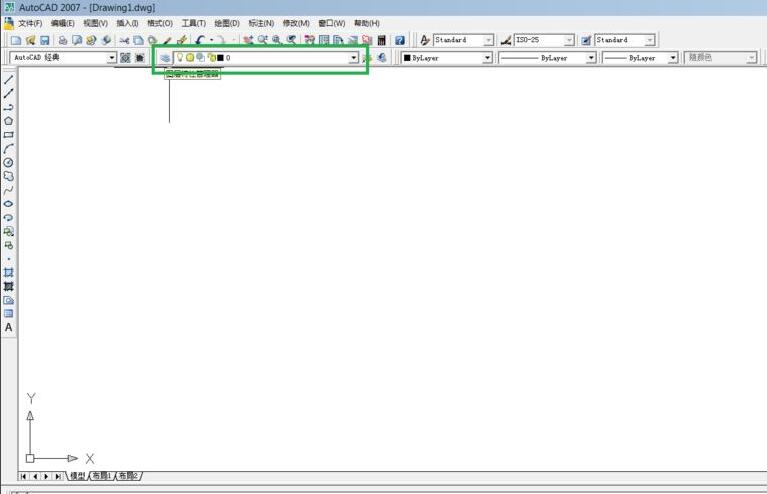Viewport: 767px width, 494px height.
Task: Select the Polygon tool
Action: tap(8, 121)
